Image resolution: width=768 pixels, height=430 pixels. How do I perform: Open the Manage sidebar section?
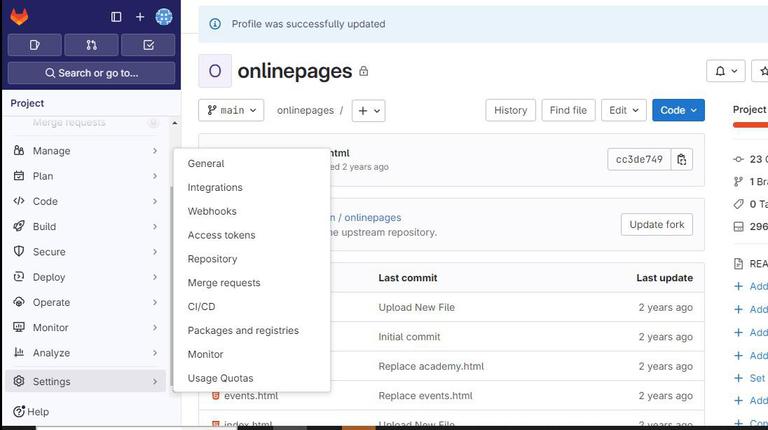click(86, 151)
